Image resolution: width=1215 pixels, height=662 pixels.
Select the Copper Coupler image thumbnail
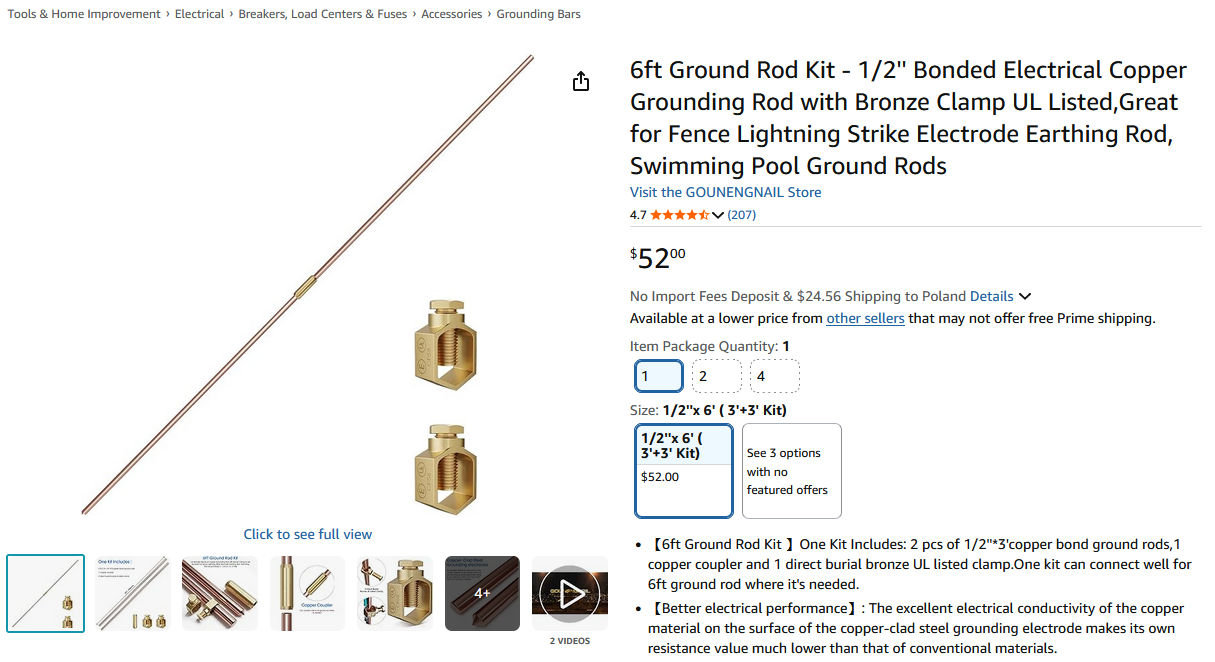(307, 593)
